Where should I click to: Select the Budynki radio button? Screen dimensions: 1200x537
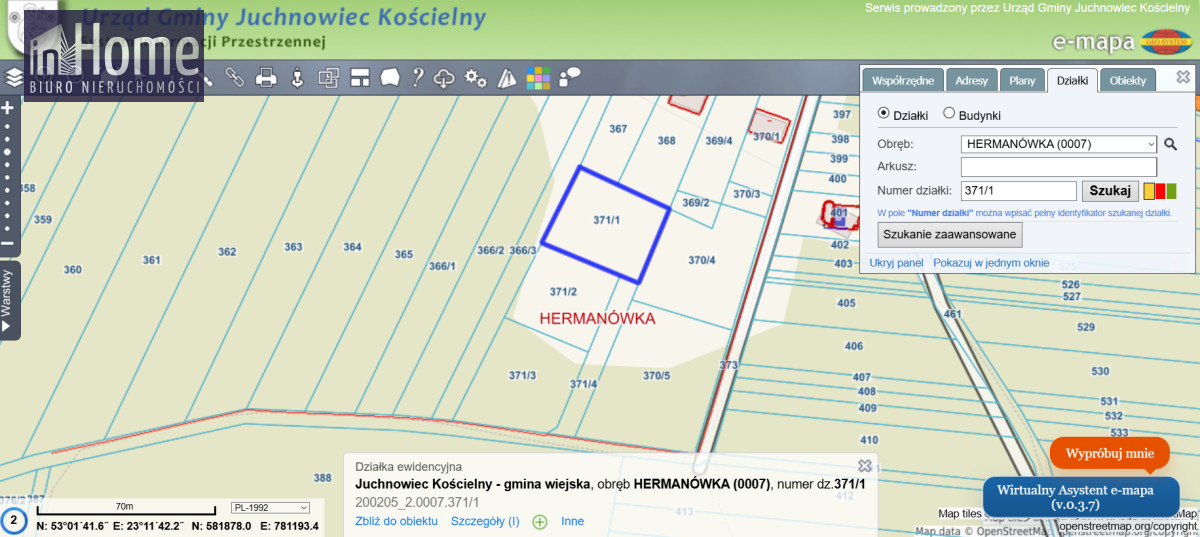coord(949,114)
